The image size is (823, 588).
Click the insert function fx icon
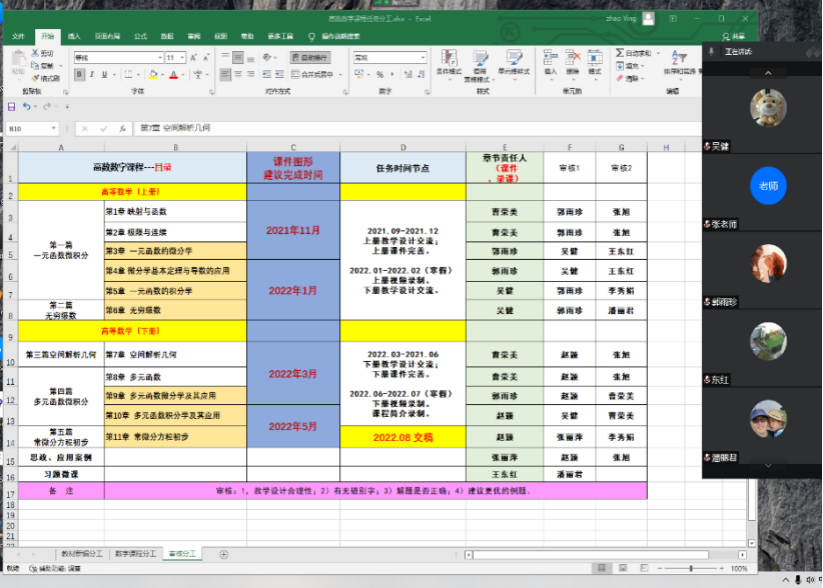coord(122,129)
